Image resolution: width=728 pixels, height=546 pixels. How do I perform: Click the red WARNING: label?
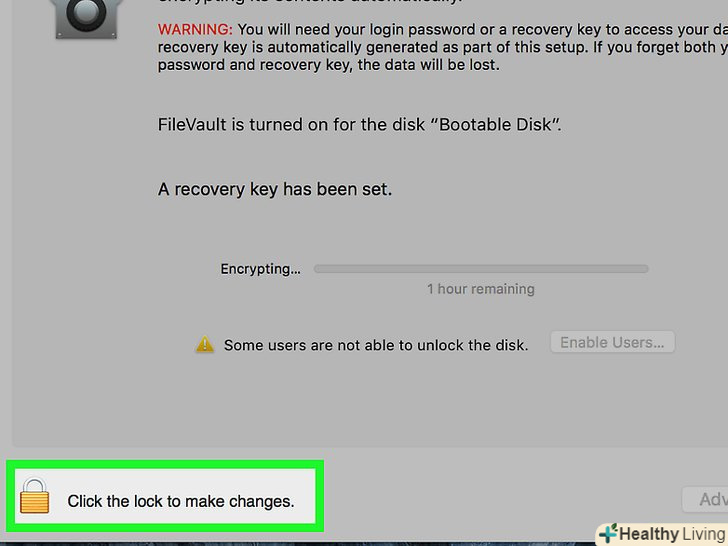(195, 29)
